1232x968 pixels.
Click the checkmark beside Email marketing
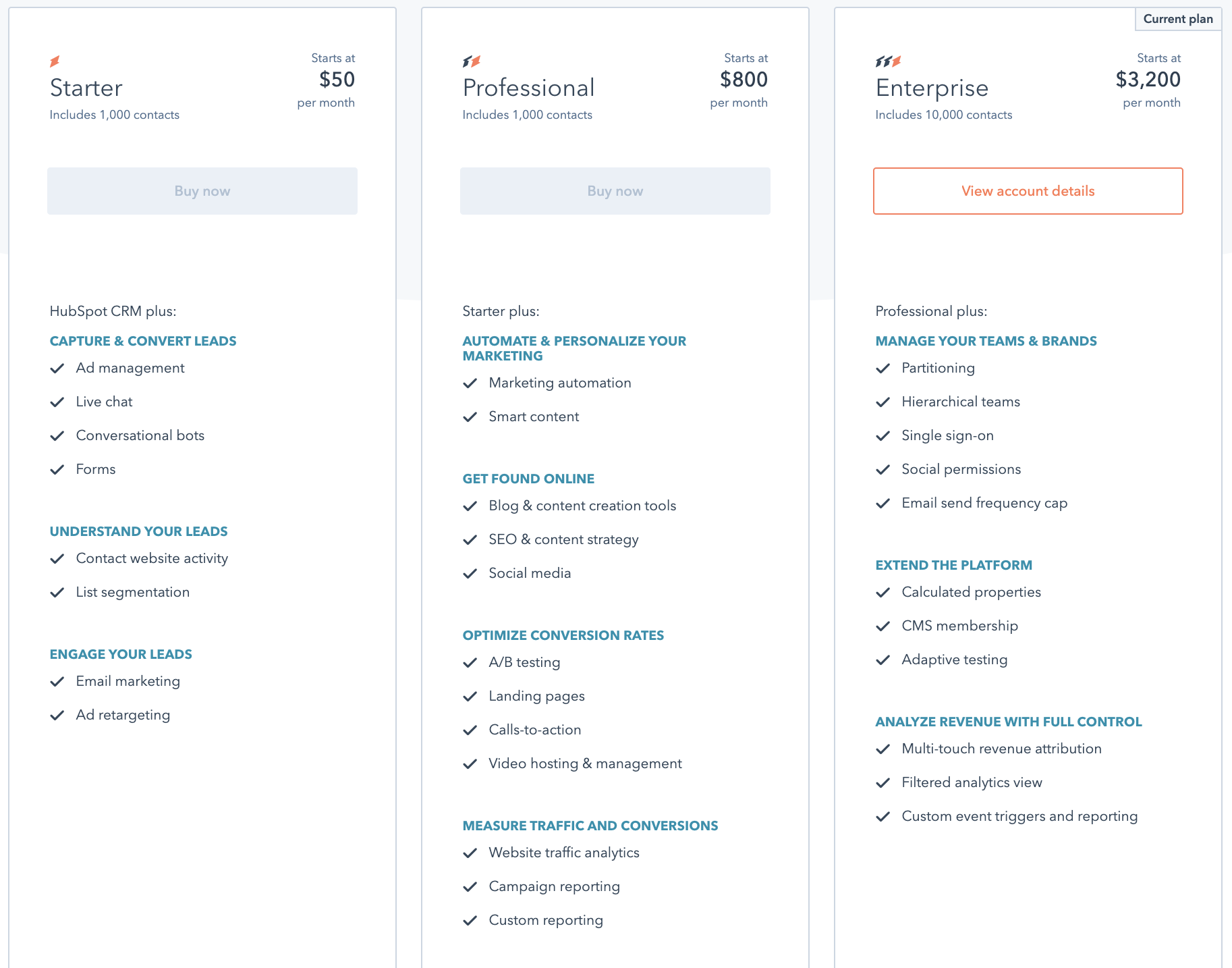57,682
